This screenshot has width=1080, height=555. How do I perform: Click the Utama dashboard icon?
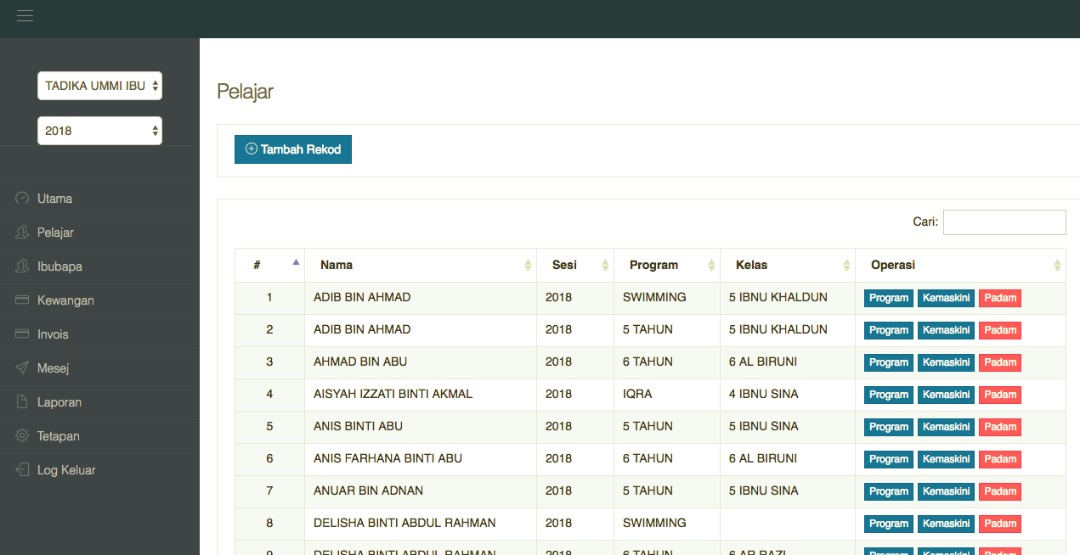tap(22, 198)
